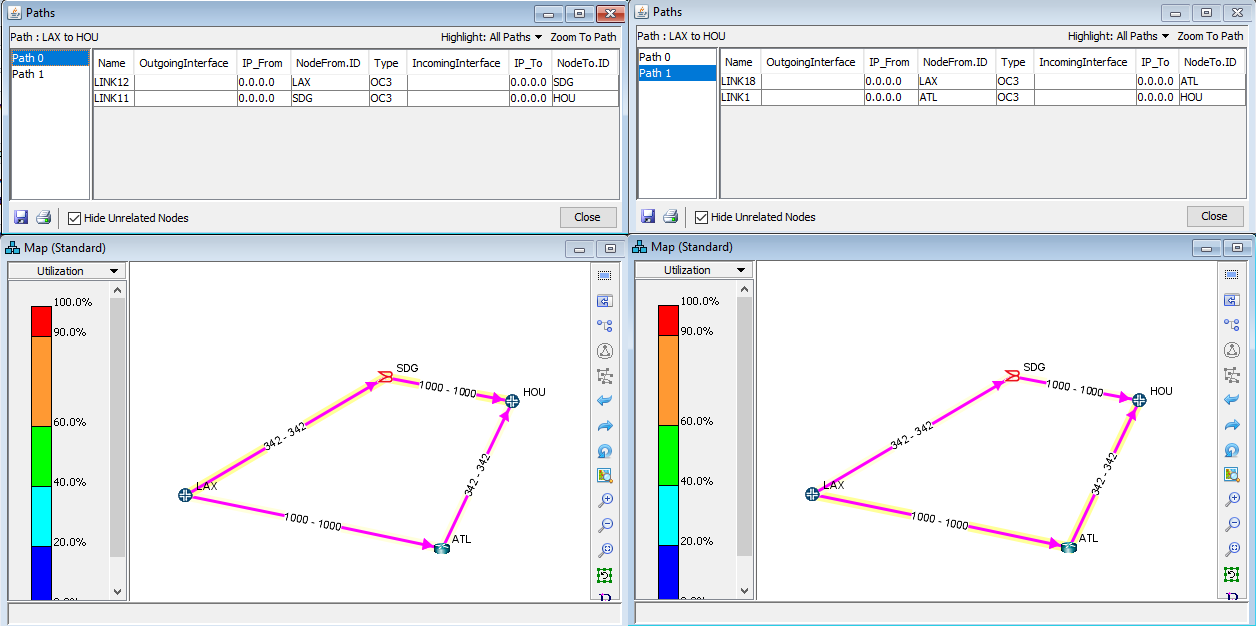Select Path 1 in the left paths list

[25, 74]
